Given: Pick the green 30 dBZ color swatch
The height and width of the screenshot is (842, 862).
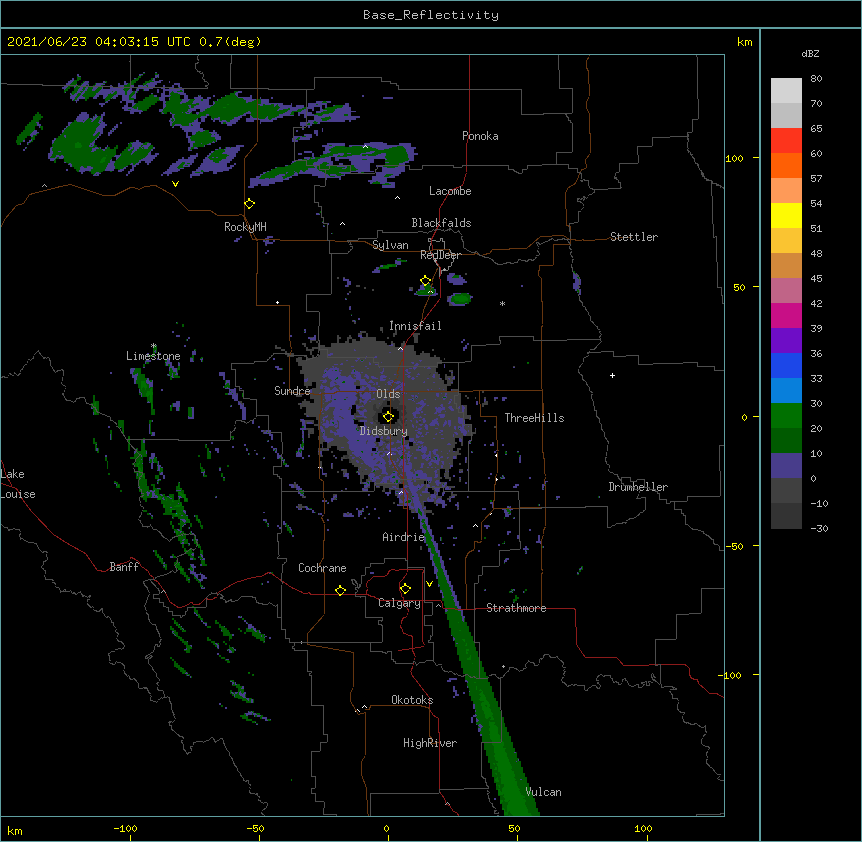Looking at the screenshot, I should pyautogui.click(x=786, y=416).
